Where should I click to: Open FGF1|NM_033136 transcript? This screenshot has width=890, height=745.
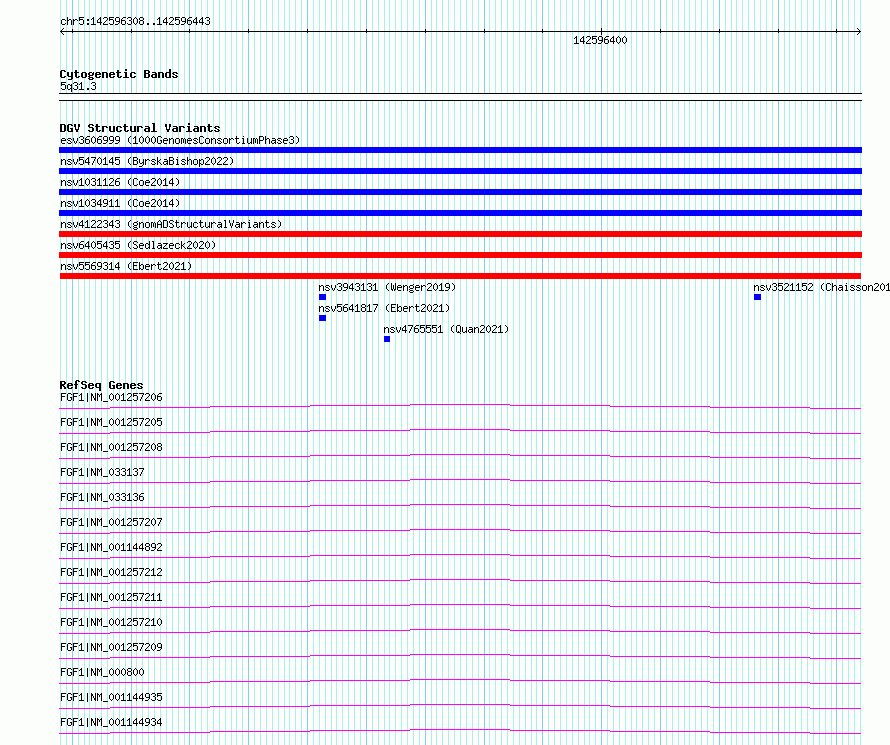(x=102, y=497)
